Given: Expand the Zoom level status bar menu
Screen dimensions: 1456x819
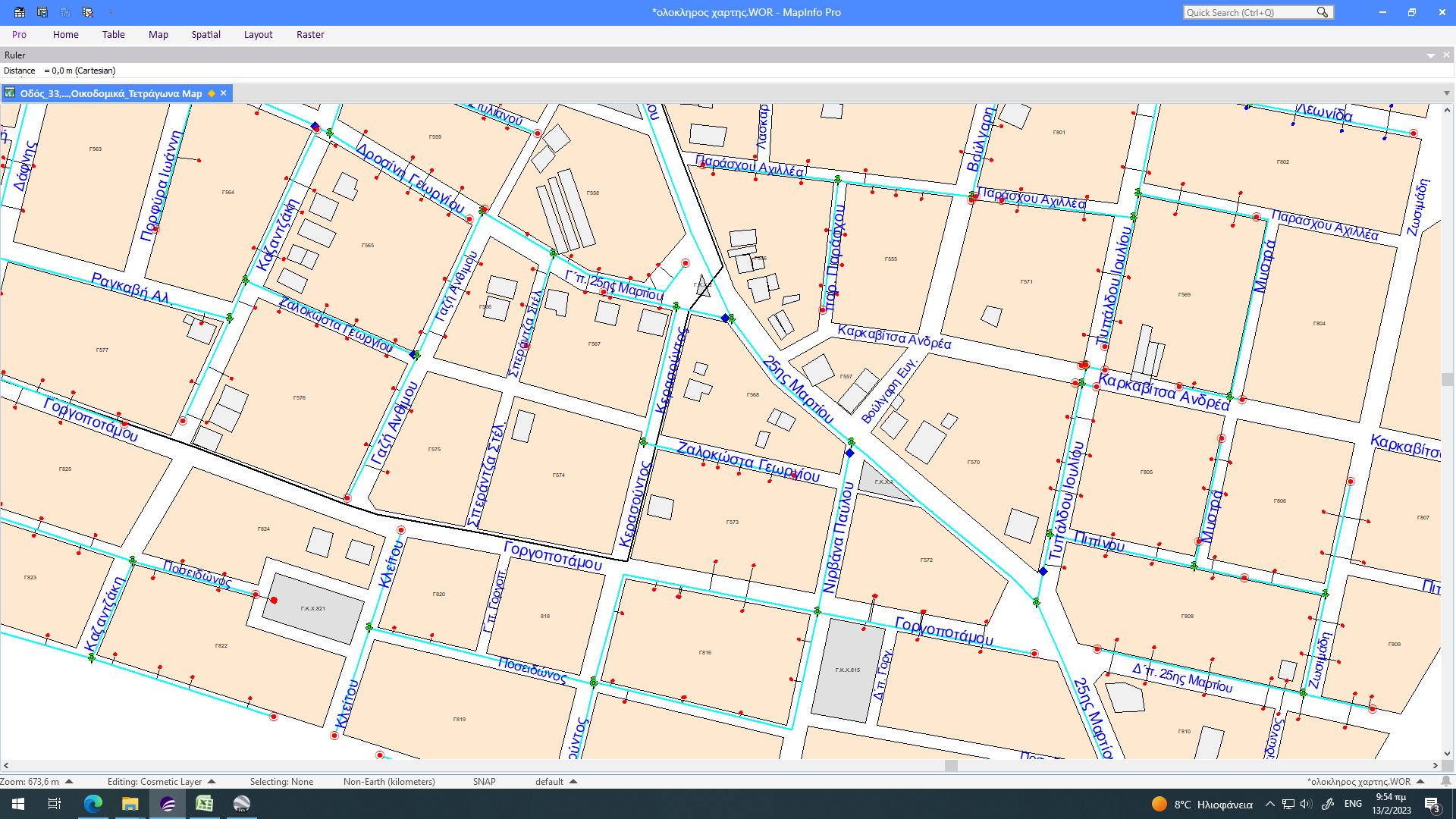Looking at the screenshot, I should click(69, 781).
